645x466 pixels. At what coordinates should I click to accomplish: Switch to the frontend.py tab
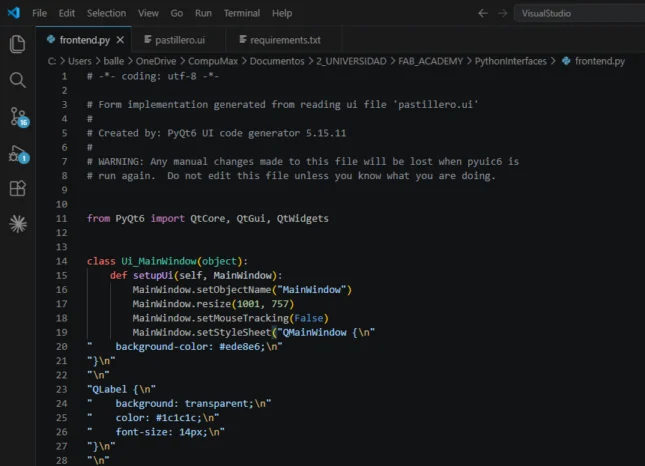[x=84, y=40]
